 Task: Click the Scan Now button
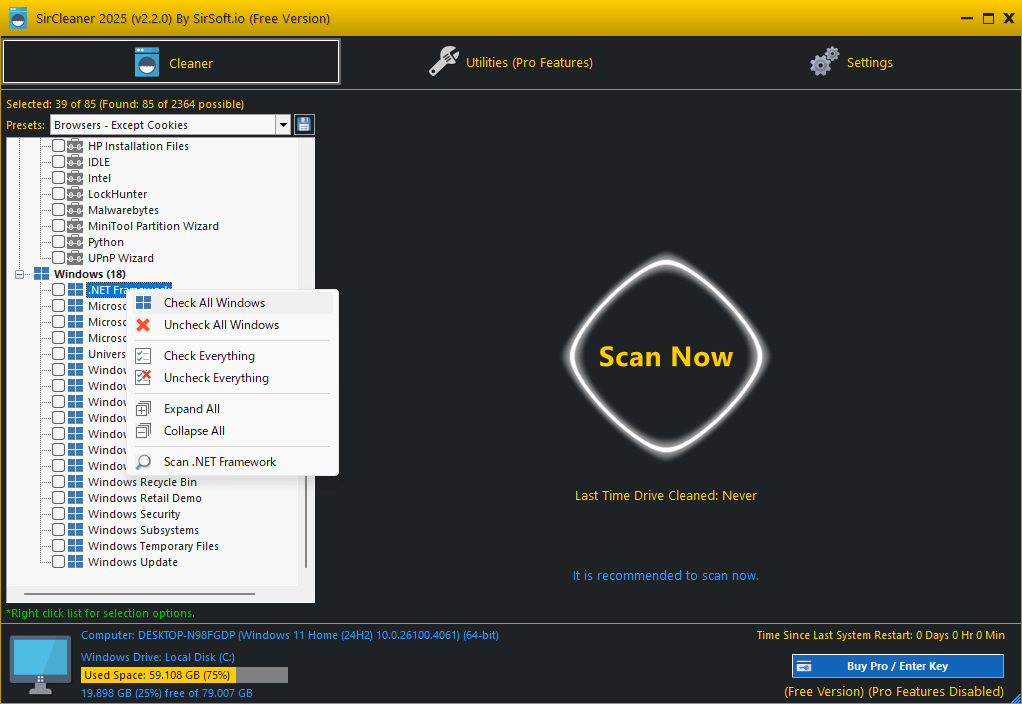click(x=665, y=356)
